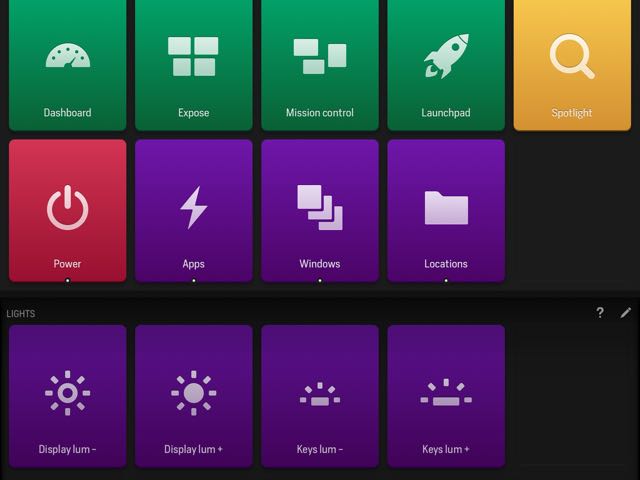Open the Dashboard tile

67,65
